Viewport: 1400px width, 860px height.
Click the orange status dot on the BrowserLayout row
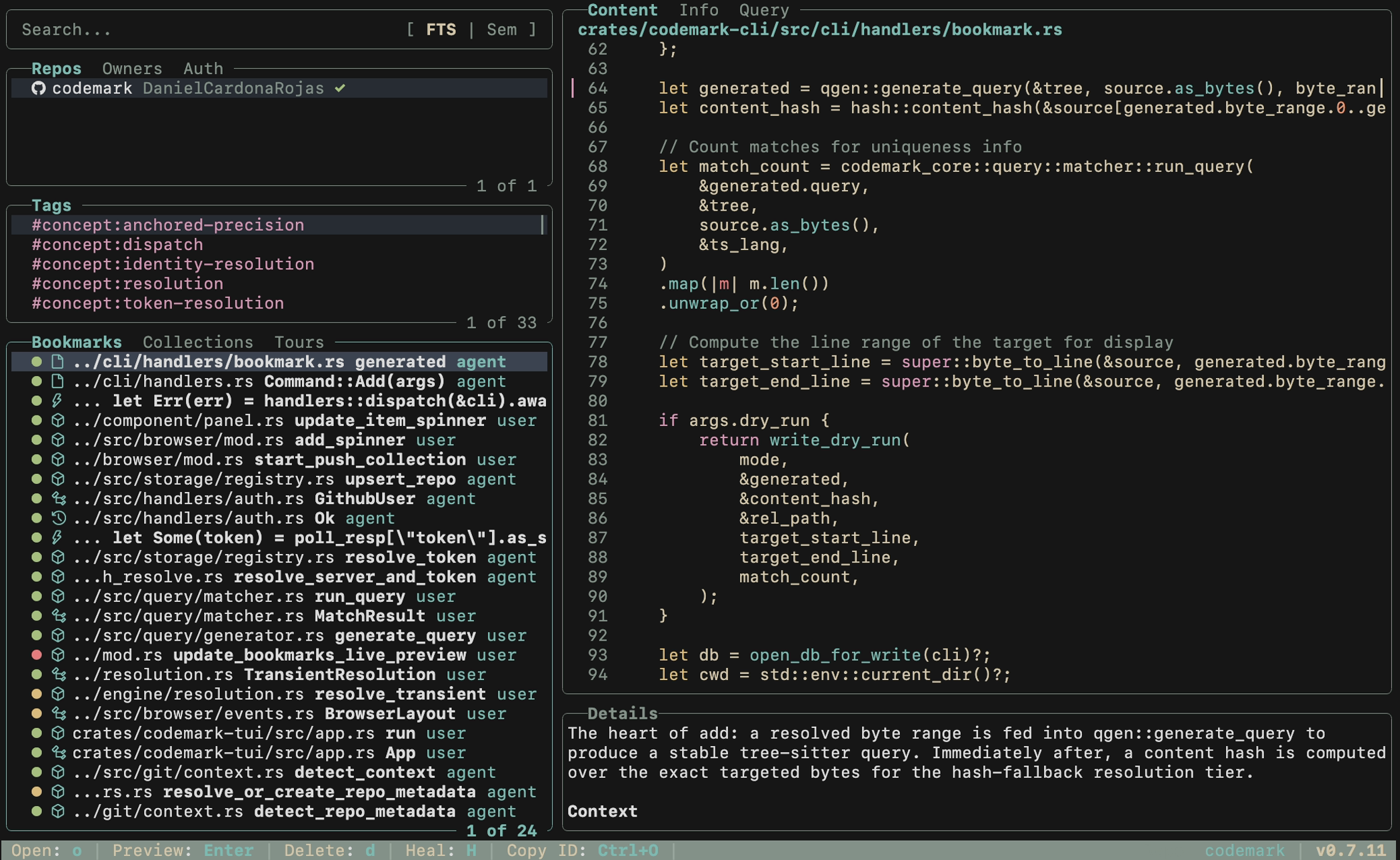tap(37, 713)
